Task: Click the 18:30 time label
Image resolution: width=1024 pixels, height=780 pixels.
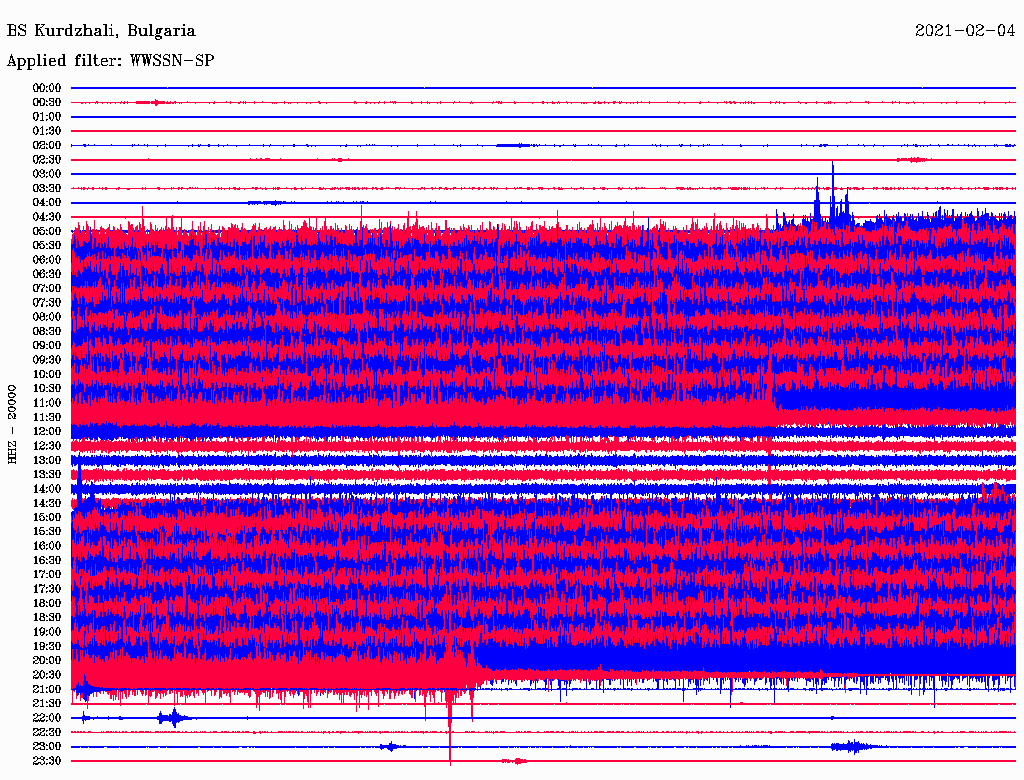Action: coord(47,617)
